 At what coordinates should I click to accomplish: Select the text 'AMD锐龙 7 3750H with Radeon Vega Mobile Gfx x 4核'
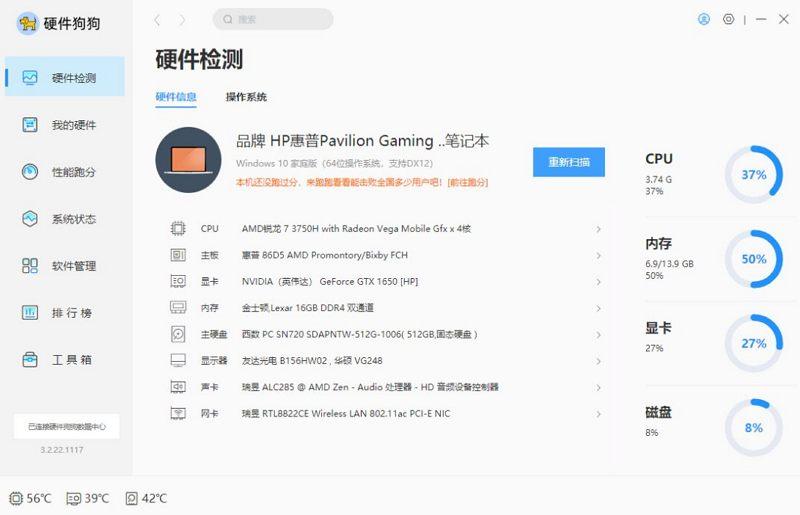[x=356, y=229]
